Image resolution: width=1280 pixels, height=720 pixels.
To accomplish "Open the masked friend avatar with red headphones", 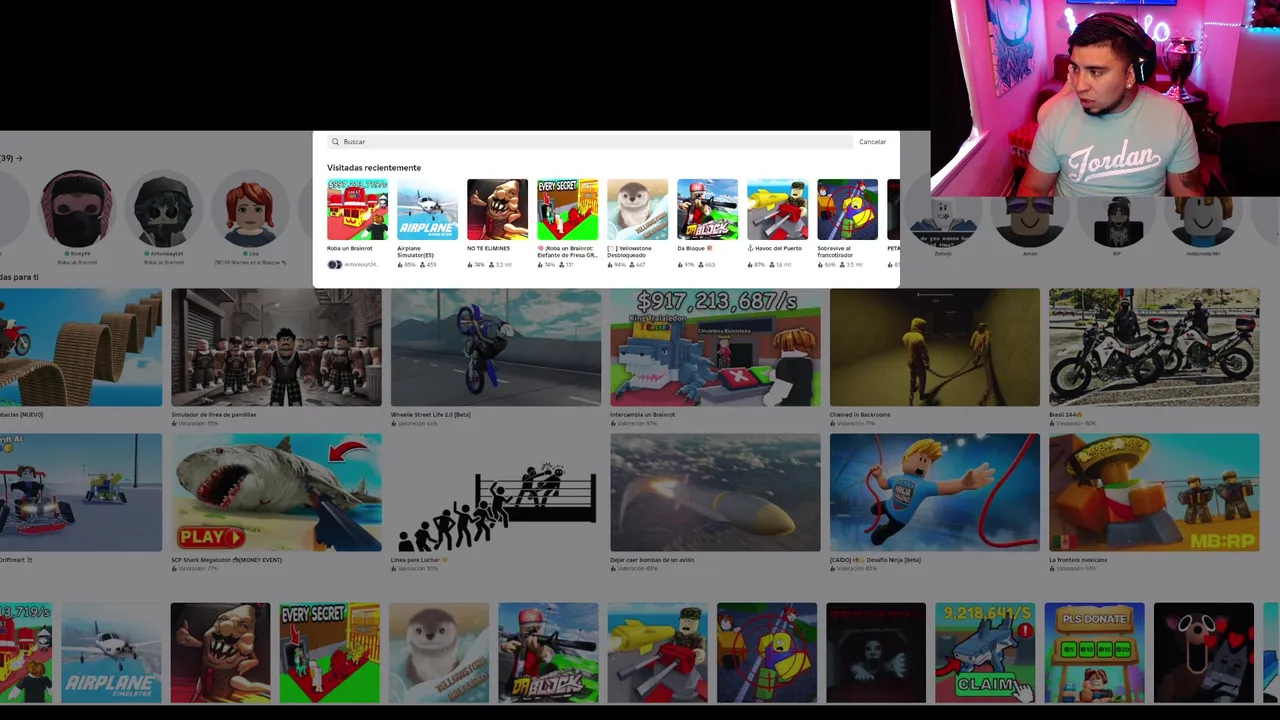I will point(76,209).
